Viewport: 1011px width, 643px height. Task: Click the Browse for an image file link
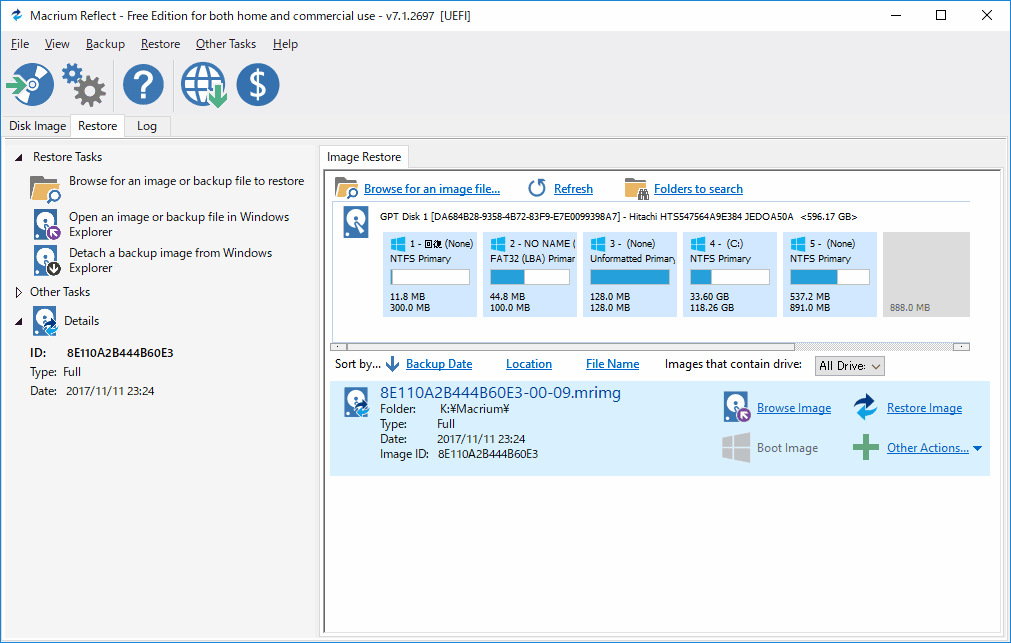pos(432,189)
